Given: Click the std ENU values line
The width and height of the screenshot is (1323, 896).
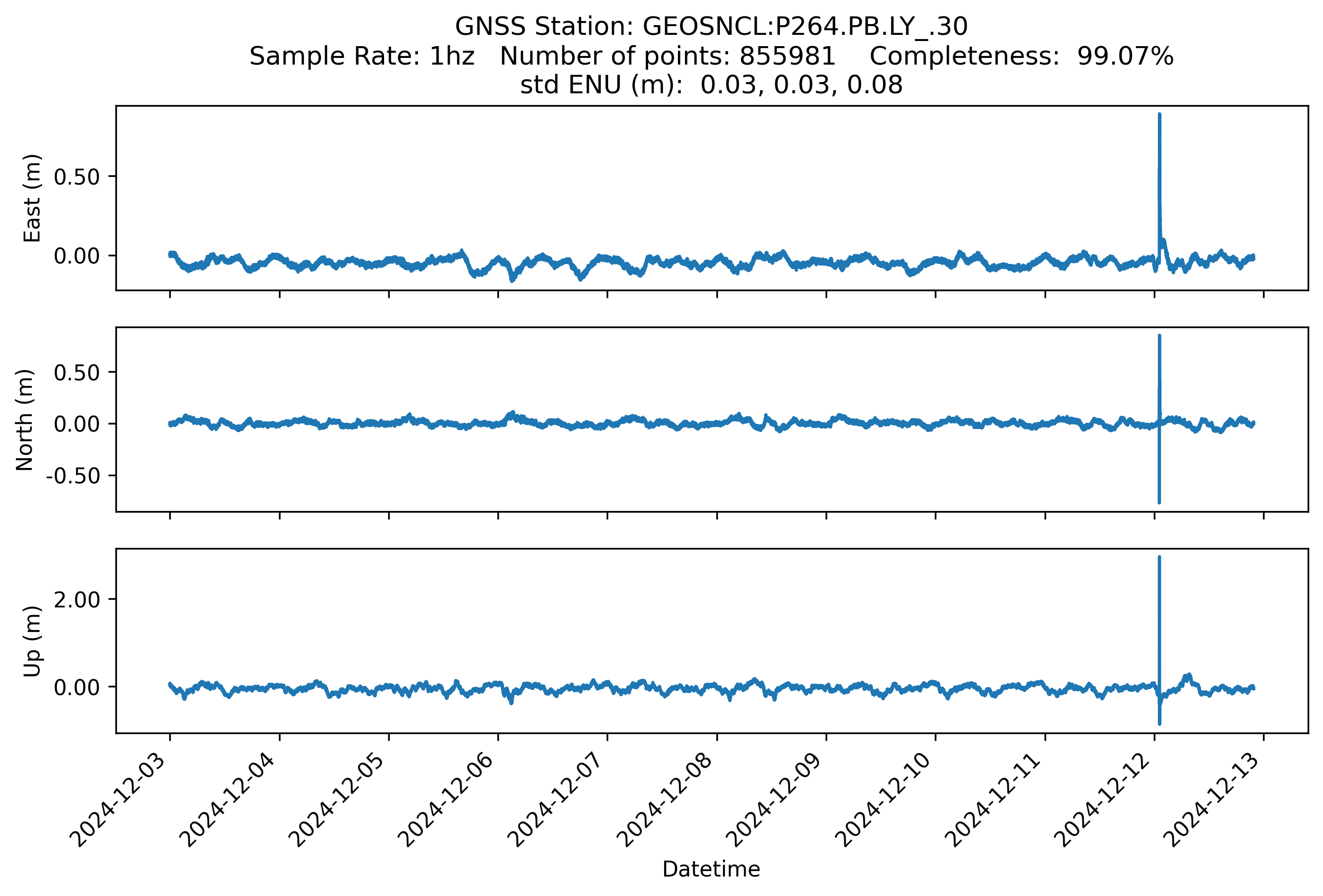Looking at the screenshot, I should click(x=711, y=85).
